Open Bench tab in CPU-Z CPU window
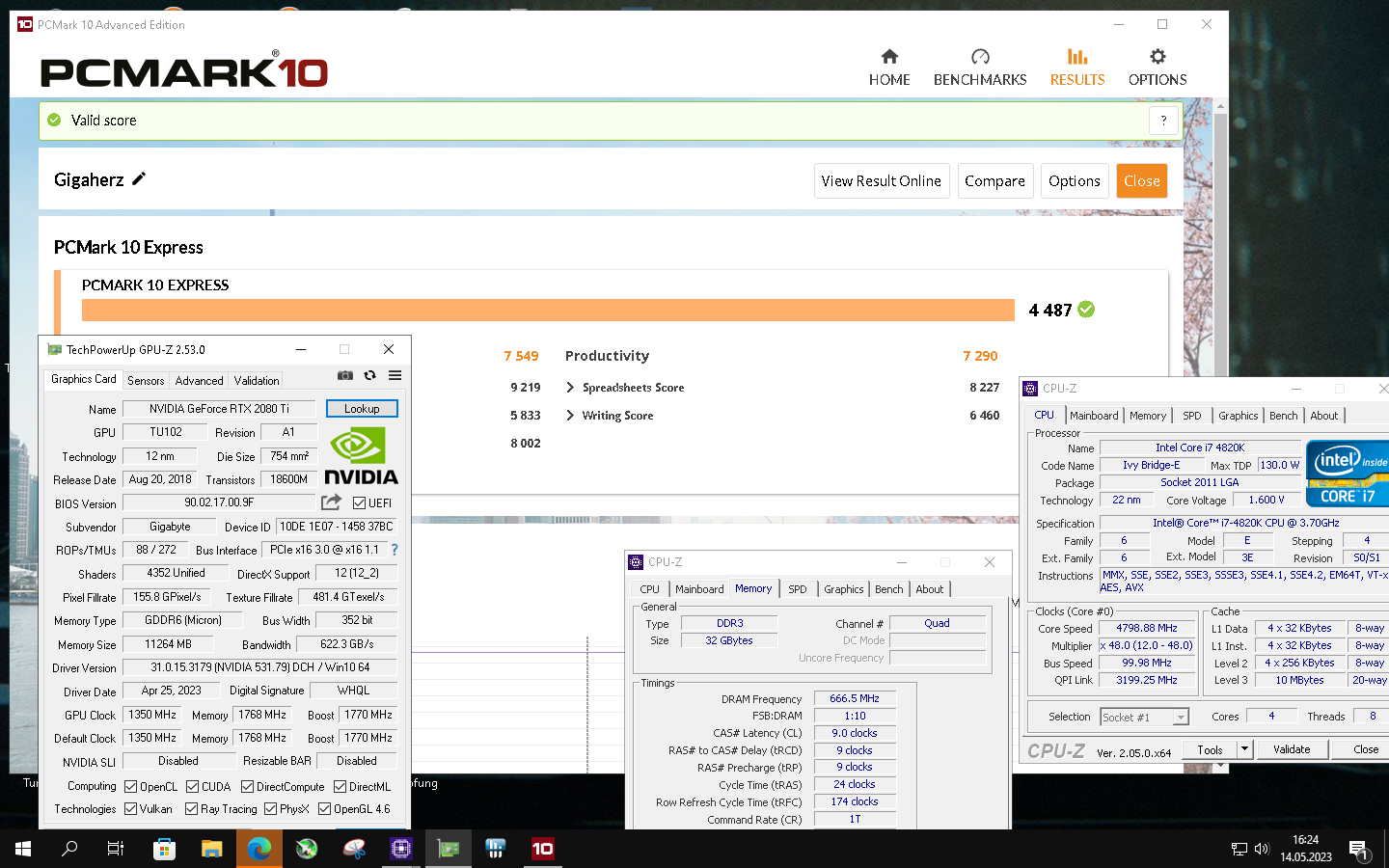 coord(1283,416)
